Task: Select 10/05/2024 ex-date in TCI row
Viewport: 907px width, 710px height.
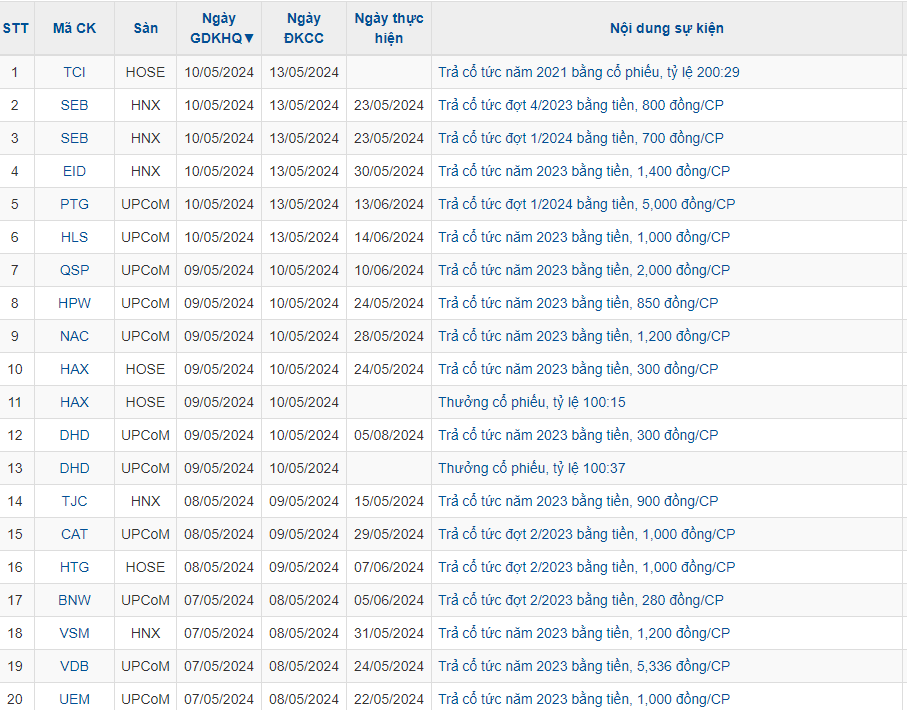Action: [219, 72]
